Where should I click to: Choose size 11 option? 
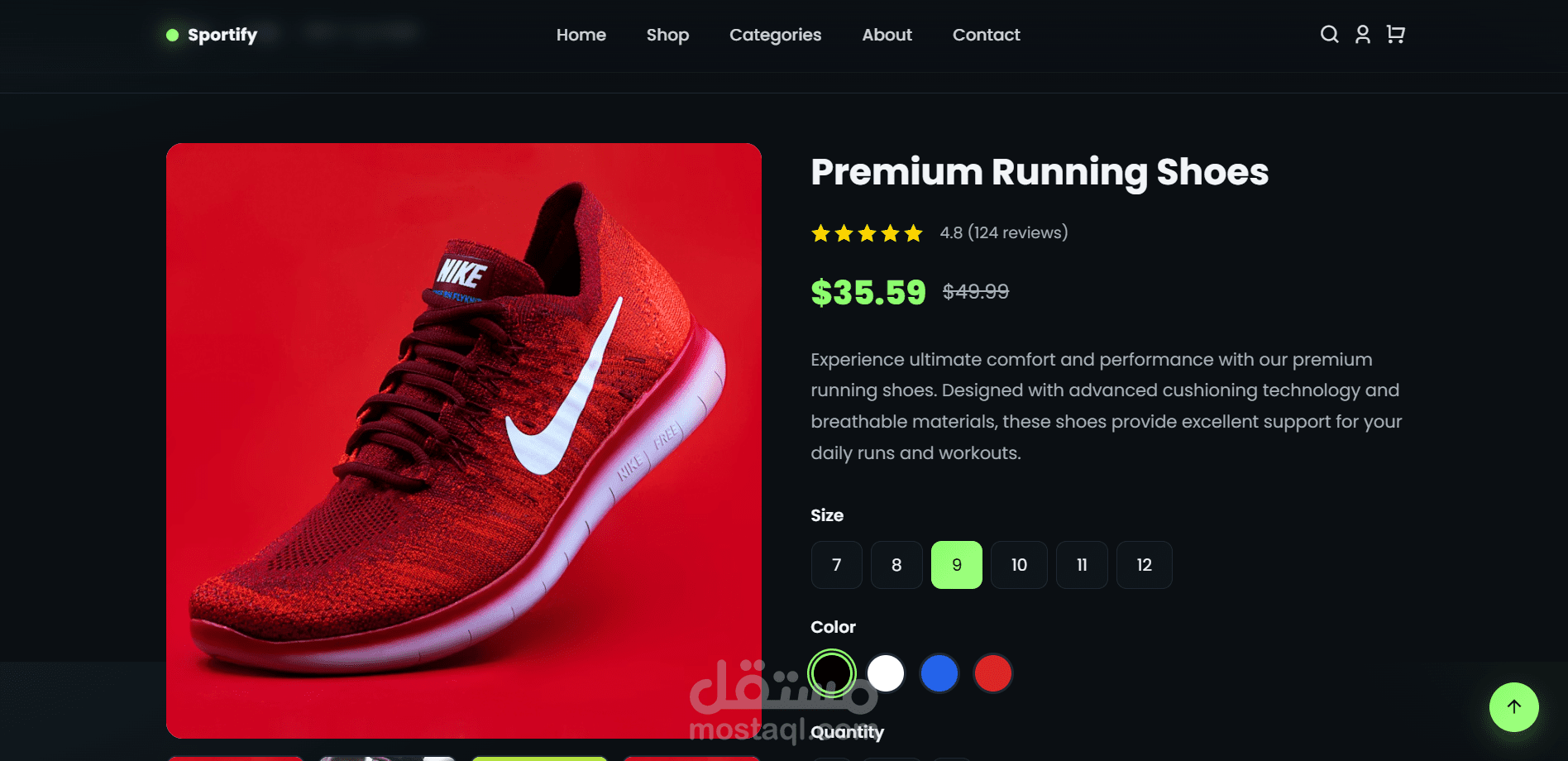point(1082,565)
